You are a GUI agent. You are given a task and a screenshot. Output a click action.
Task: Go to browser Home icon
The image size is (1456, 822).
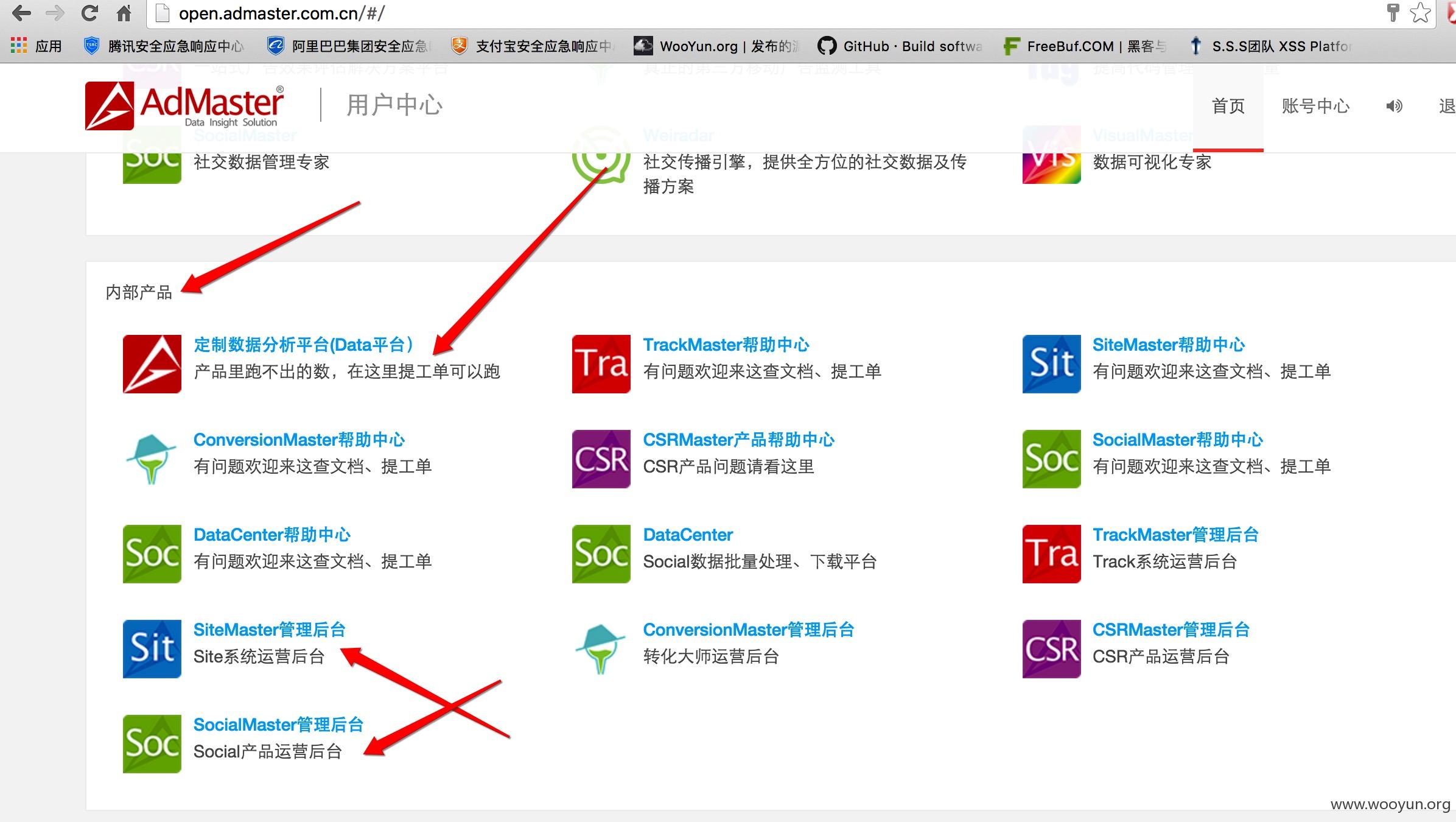(x=124, y=13)
